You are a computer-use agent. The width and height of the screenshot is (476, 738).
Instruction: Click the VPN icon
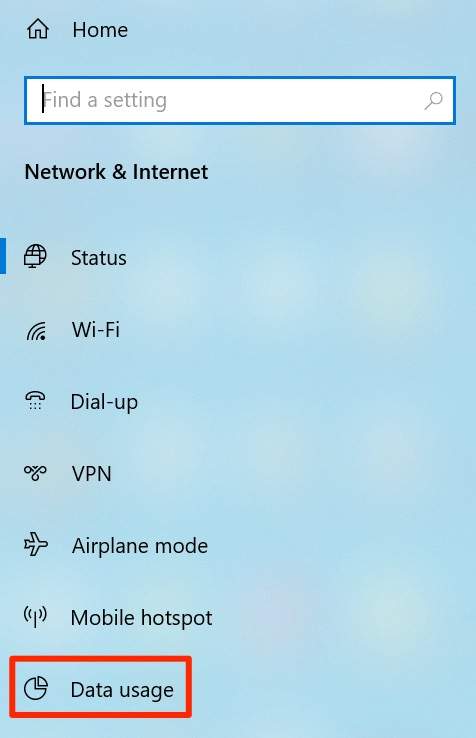click(35, 473)
